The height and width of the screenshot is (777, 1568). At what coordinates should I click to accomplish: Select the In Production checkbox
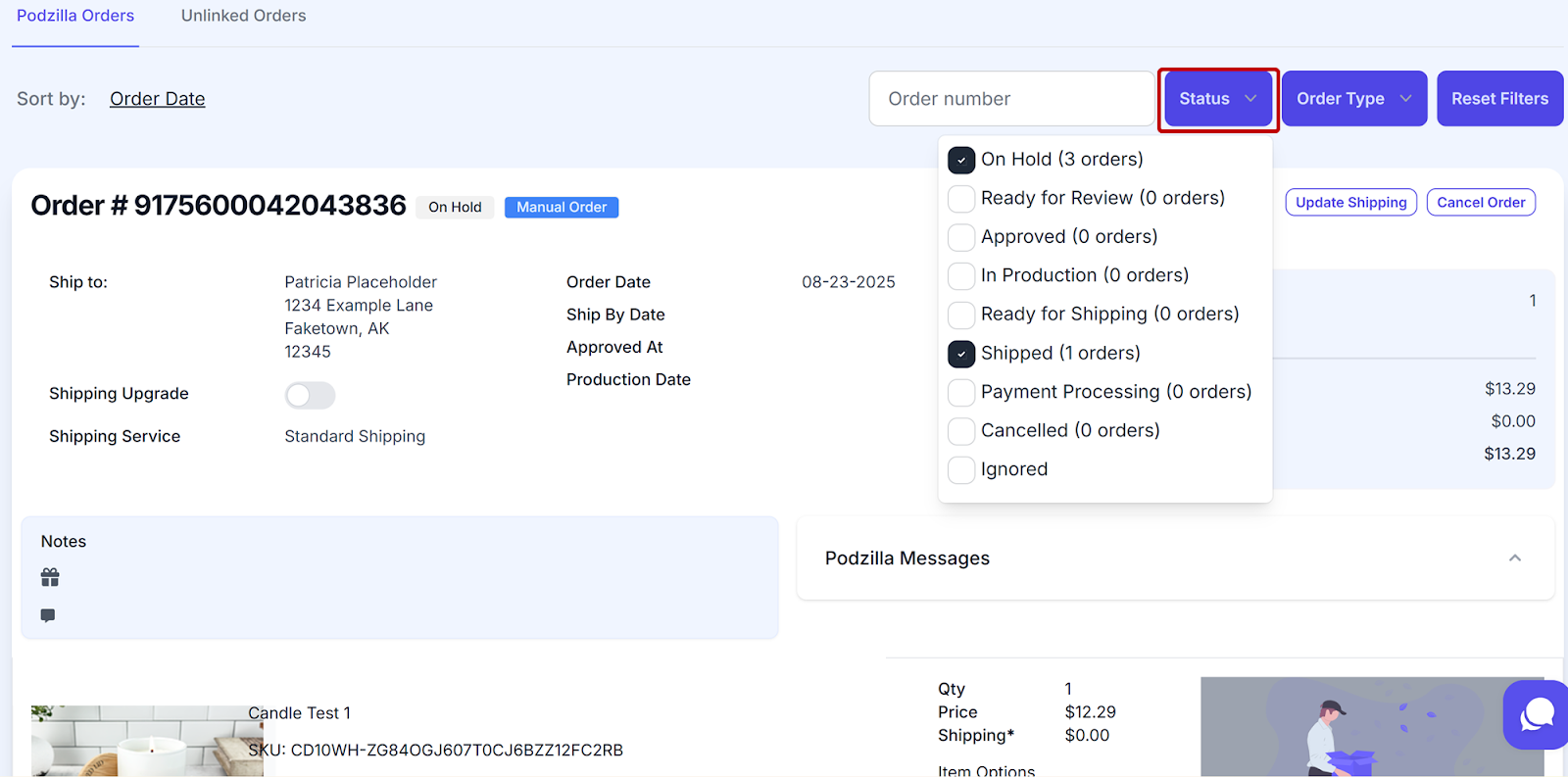click(961, 276)
